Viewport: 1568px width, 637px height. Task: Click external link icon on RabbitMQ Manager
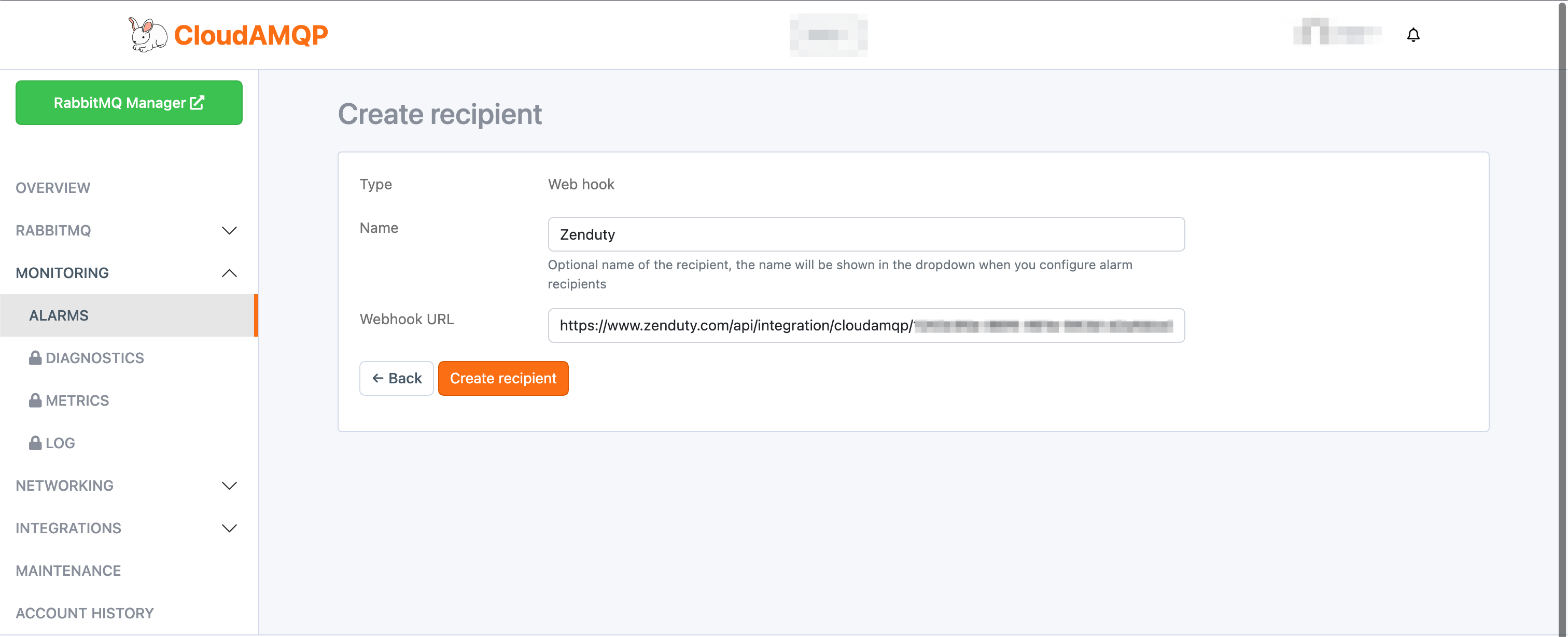pyautogui.click(x=197, y=102)
